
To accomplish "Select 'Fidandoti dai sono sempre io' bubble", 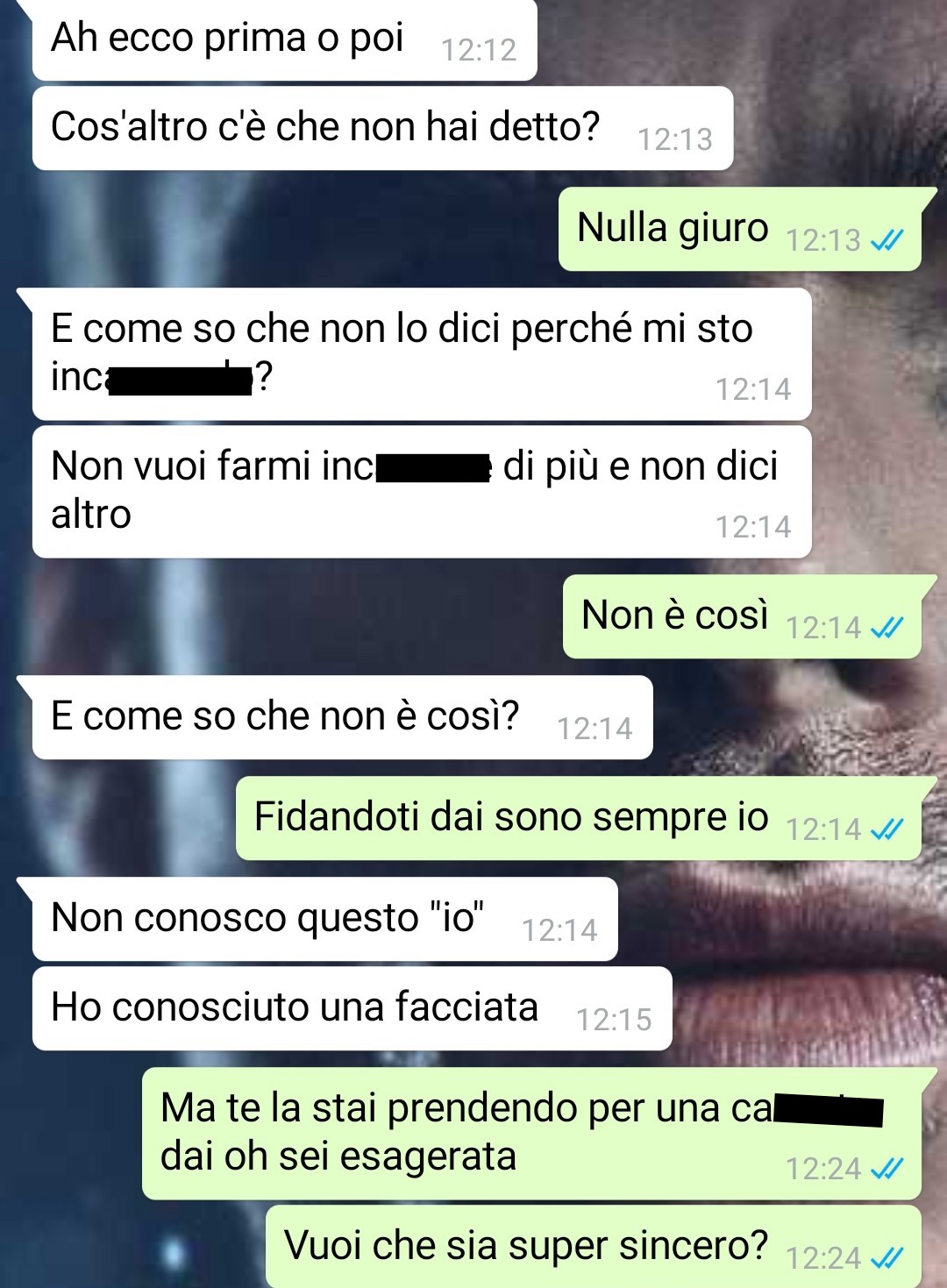I will point(579,818).
